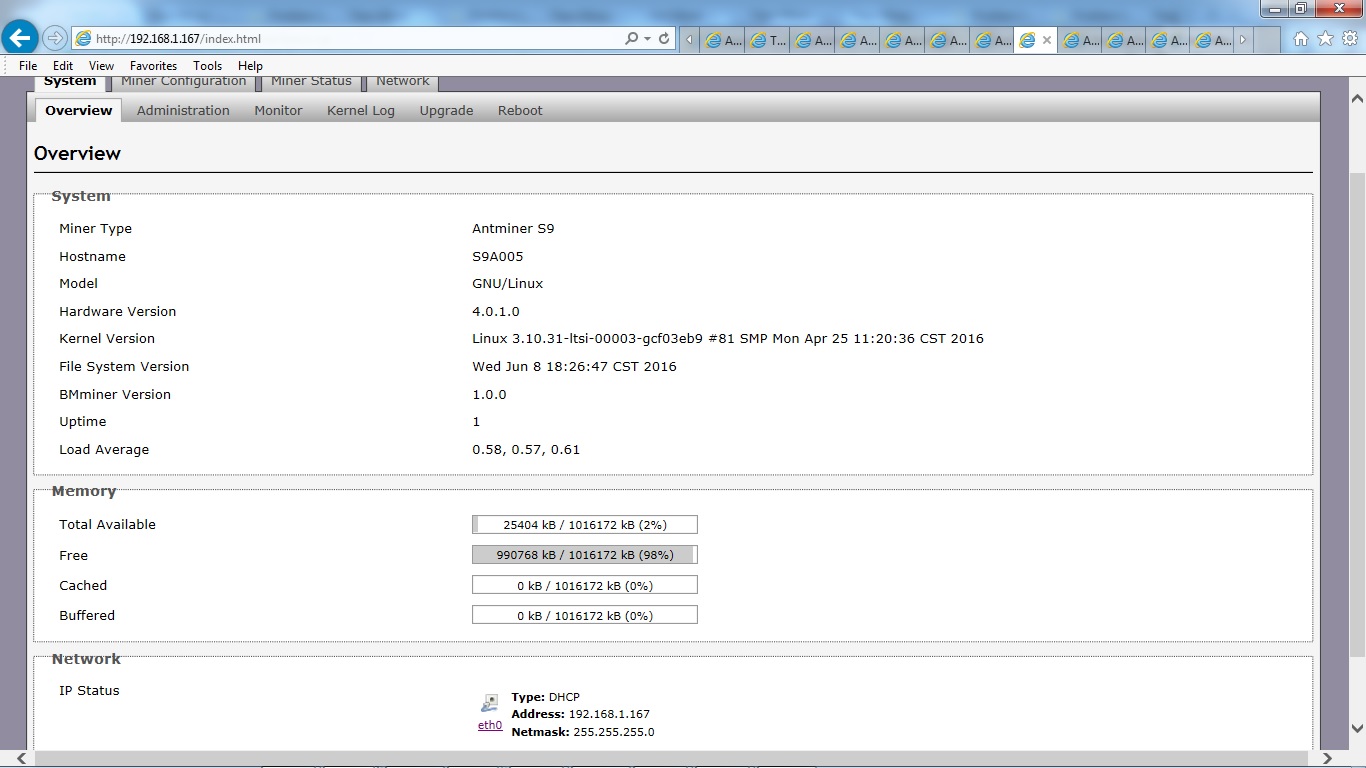The height and width of the screenshot is (768, 1366).
Task: Switch to Miner Status tab
Action: [311, 82]
